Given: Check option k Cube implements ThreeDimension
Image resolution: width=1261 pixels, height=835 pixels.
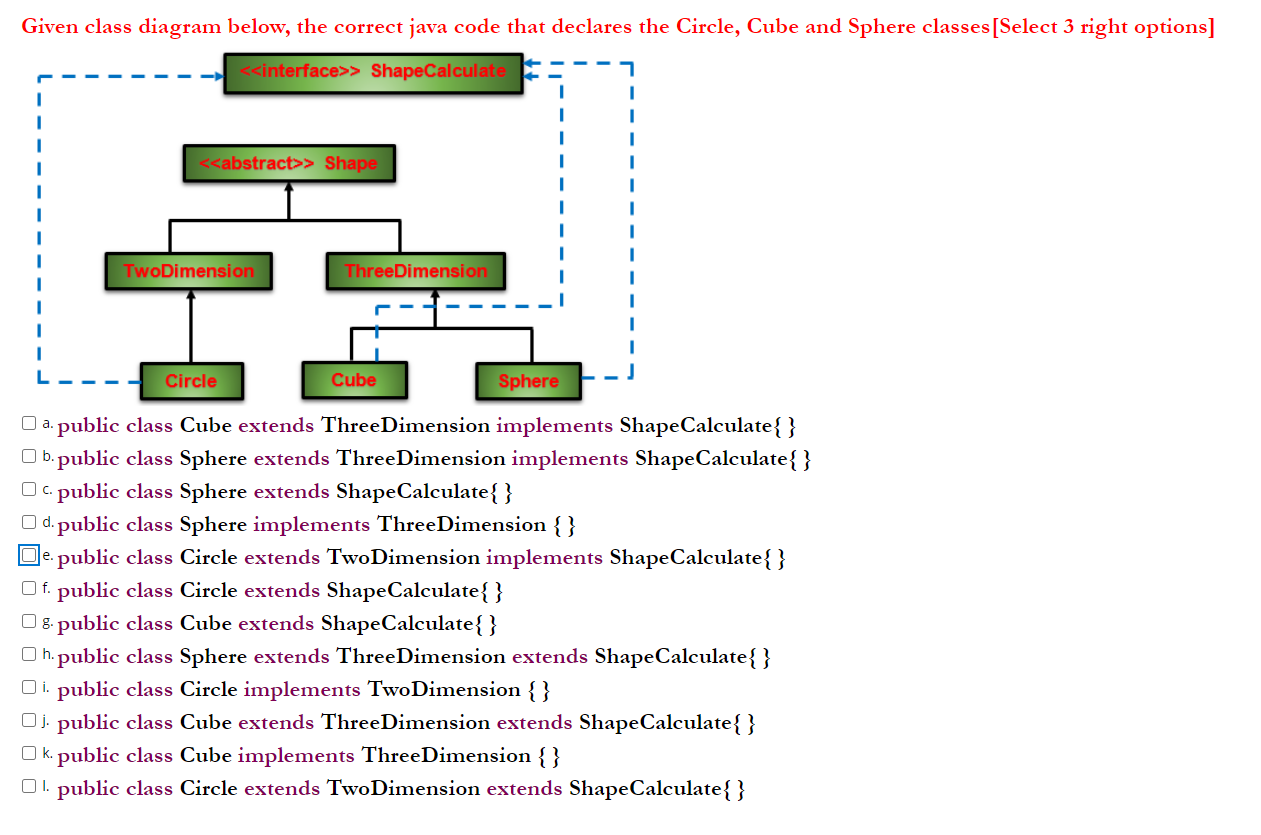Looking at the screenshot, I should point(29,753).
